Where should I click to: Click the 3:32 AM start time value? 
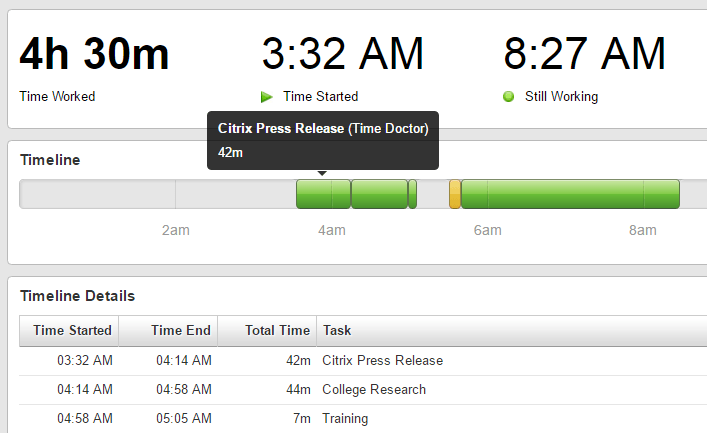coord(342,54)
